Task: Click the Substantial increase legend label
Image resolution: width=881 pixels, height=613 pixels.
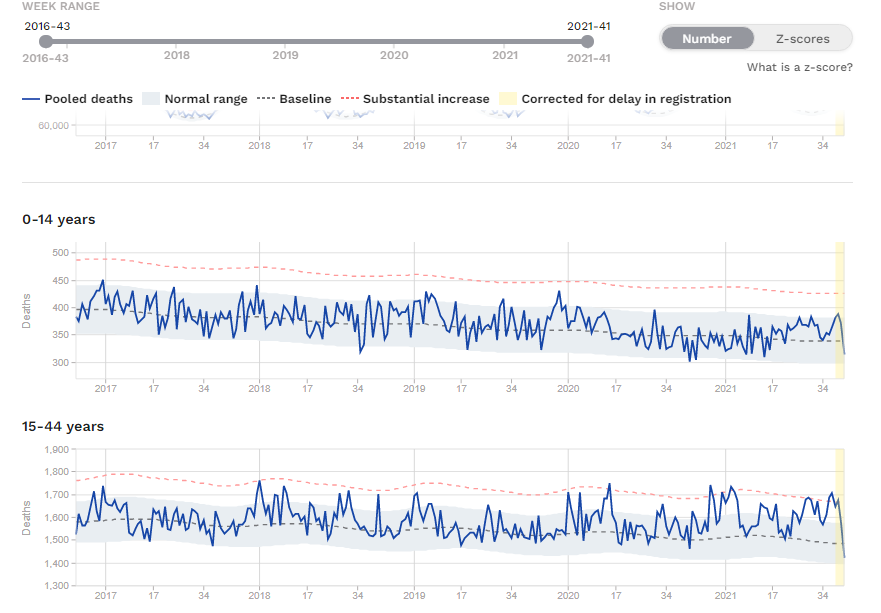Action: pos(426,99)
